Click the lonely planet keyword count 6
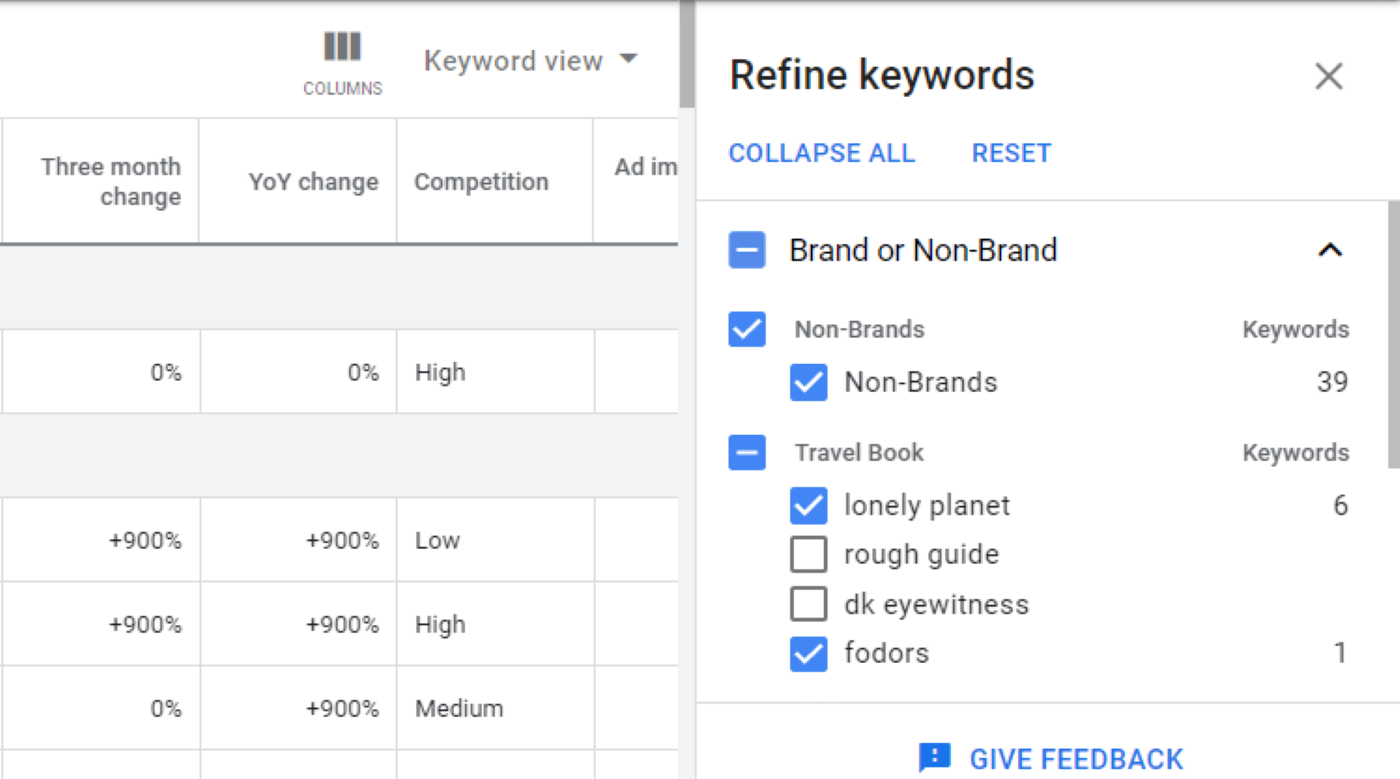The height and width of the screenshot is (779, 1400). [x=1340, y=505]
